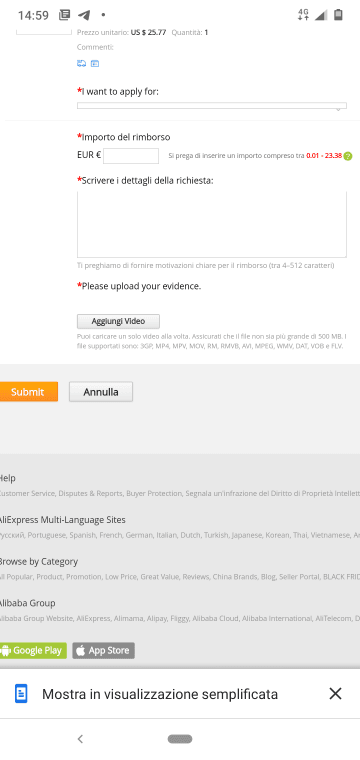Viewport: 360px width, 760px height.
Task: Open the green question mark help icon
Action: (347, 156)
